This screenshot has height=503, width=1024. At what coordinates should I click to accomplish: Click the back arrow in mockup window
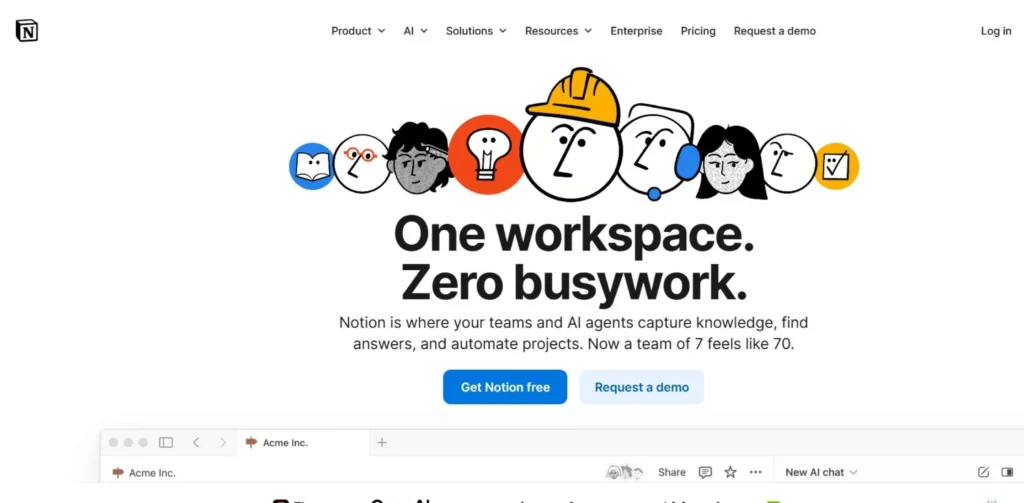coord(195,442)
